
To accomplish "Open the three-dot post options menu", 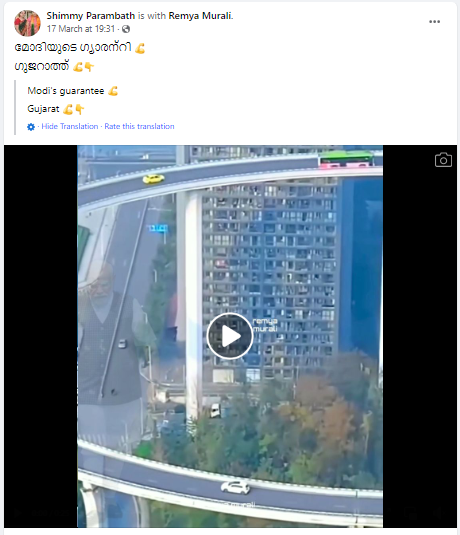I will point(434,22).
